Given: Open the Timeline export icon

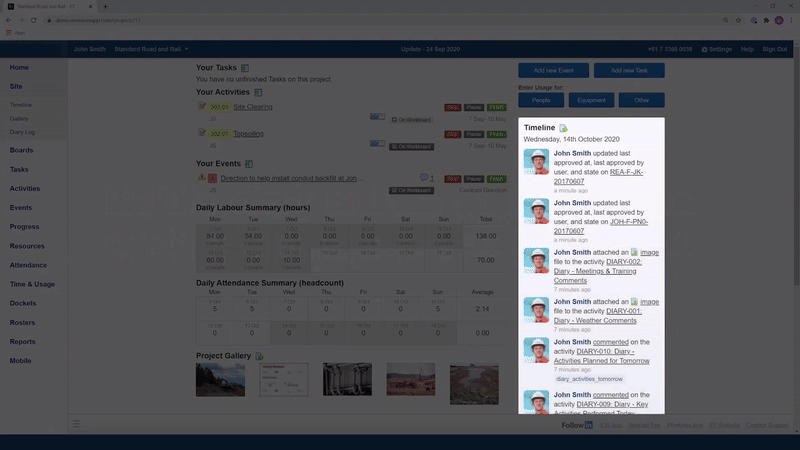Looking at the screenshot, I should coord(563,128).
